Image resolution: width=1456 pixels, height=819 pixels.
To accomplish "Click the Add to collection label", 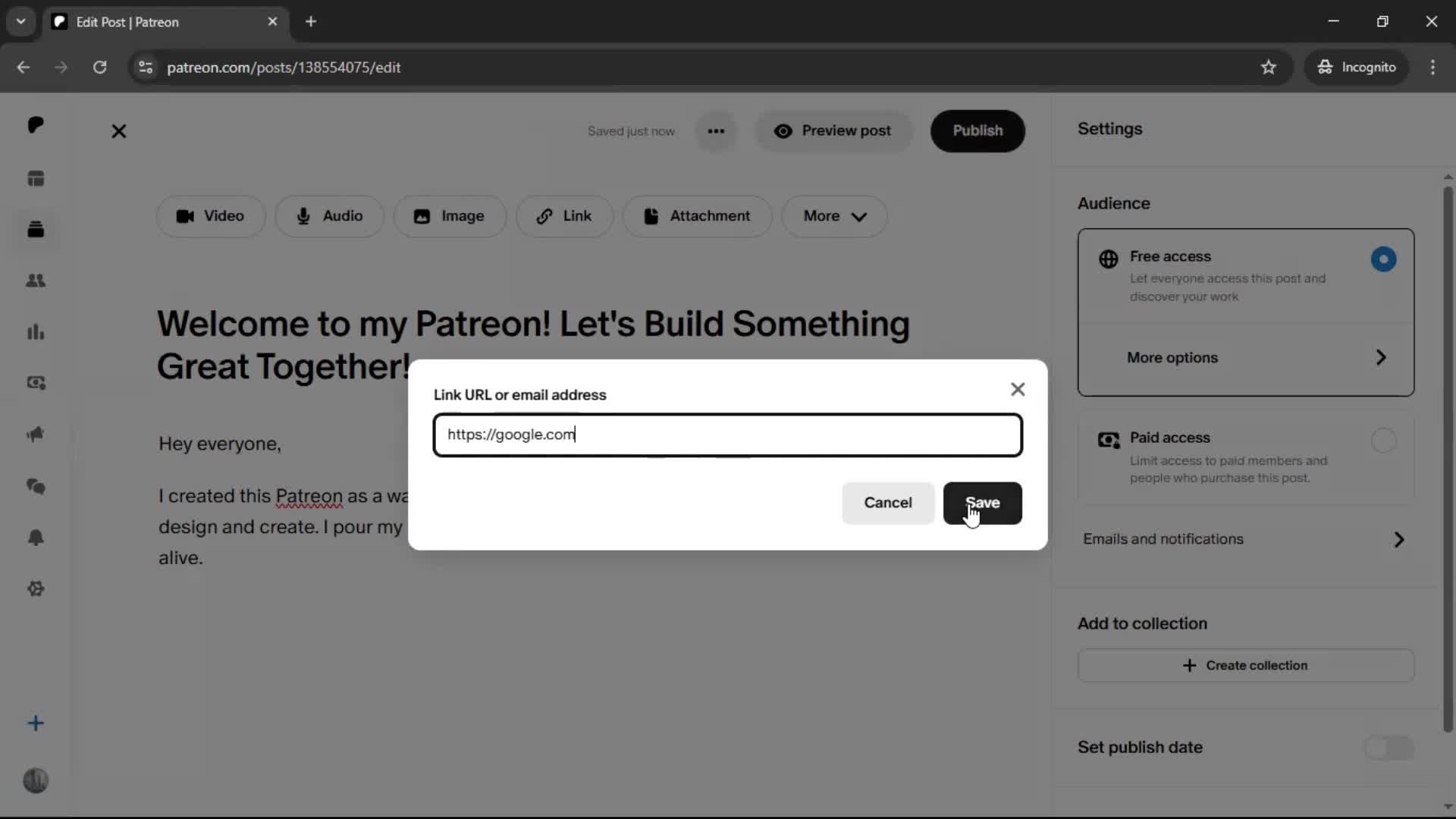I will (x=1142, y=624).
